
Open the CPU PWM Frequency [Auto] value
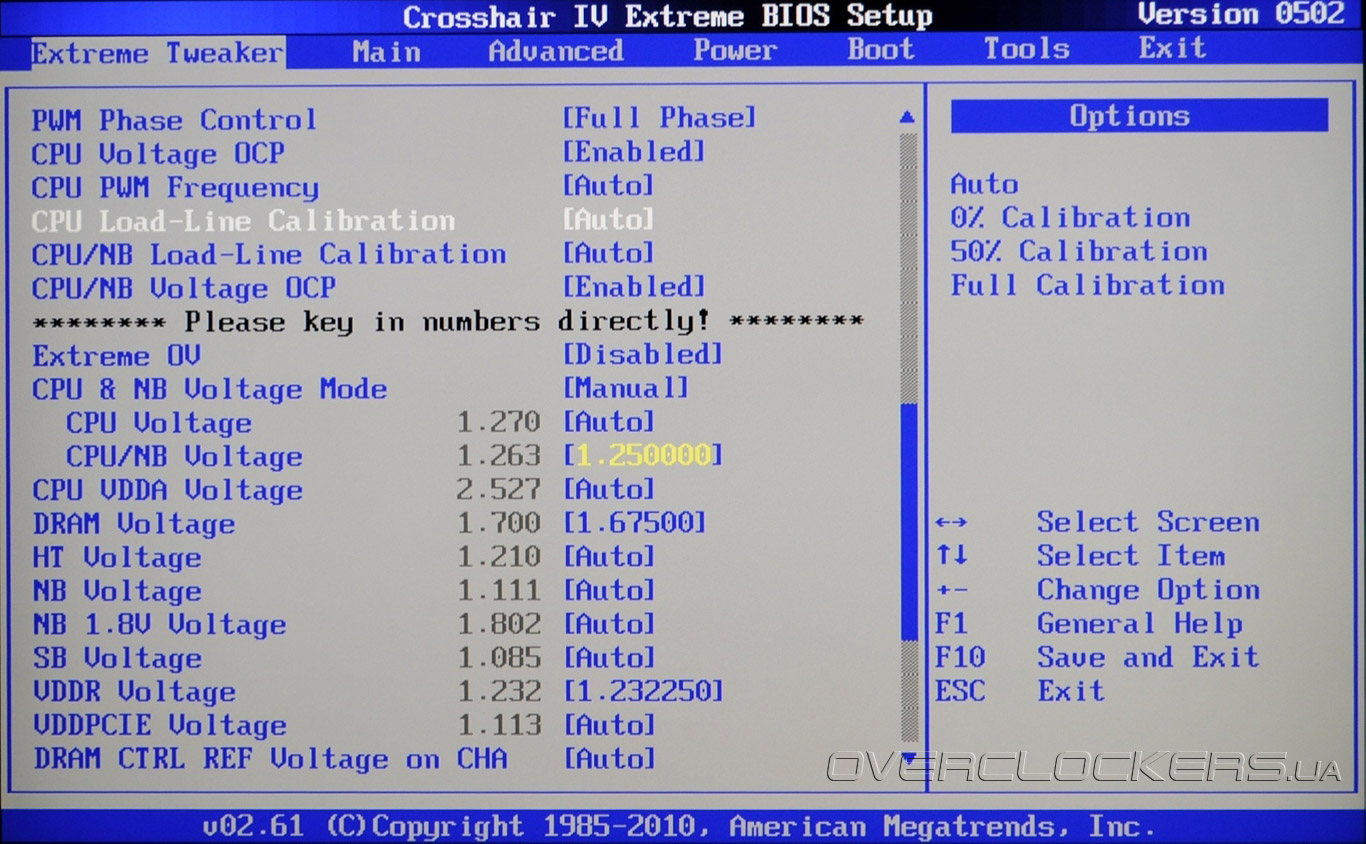pyautogui.click(x=608, y=186)
